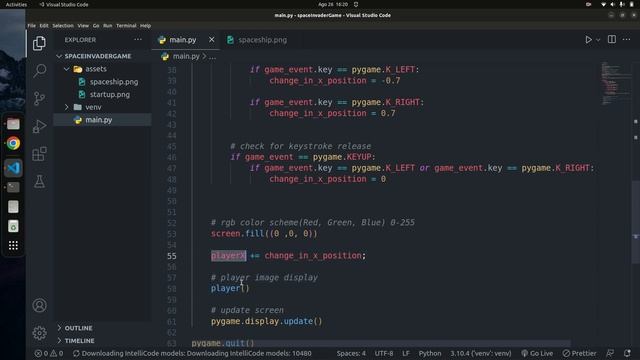This screenshot has height=360, width=640.
Task: Open the Testing flask view
Action: coord(39,181)
